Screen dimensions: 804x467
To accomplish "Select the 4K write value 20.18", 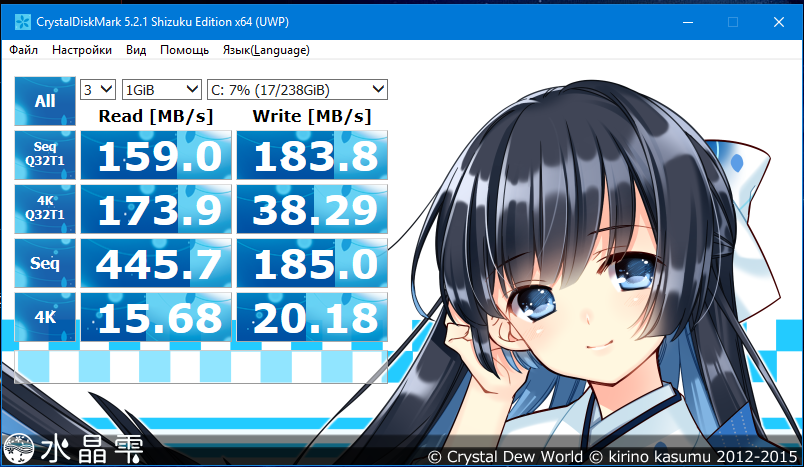I will pyautogui.click(x=312, y=317).
